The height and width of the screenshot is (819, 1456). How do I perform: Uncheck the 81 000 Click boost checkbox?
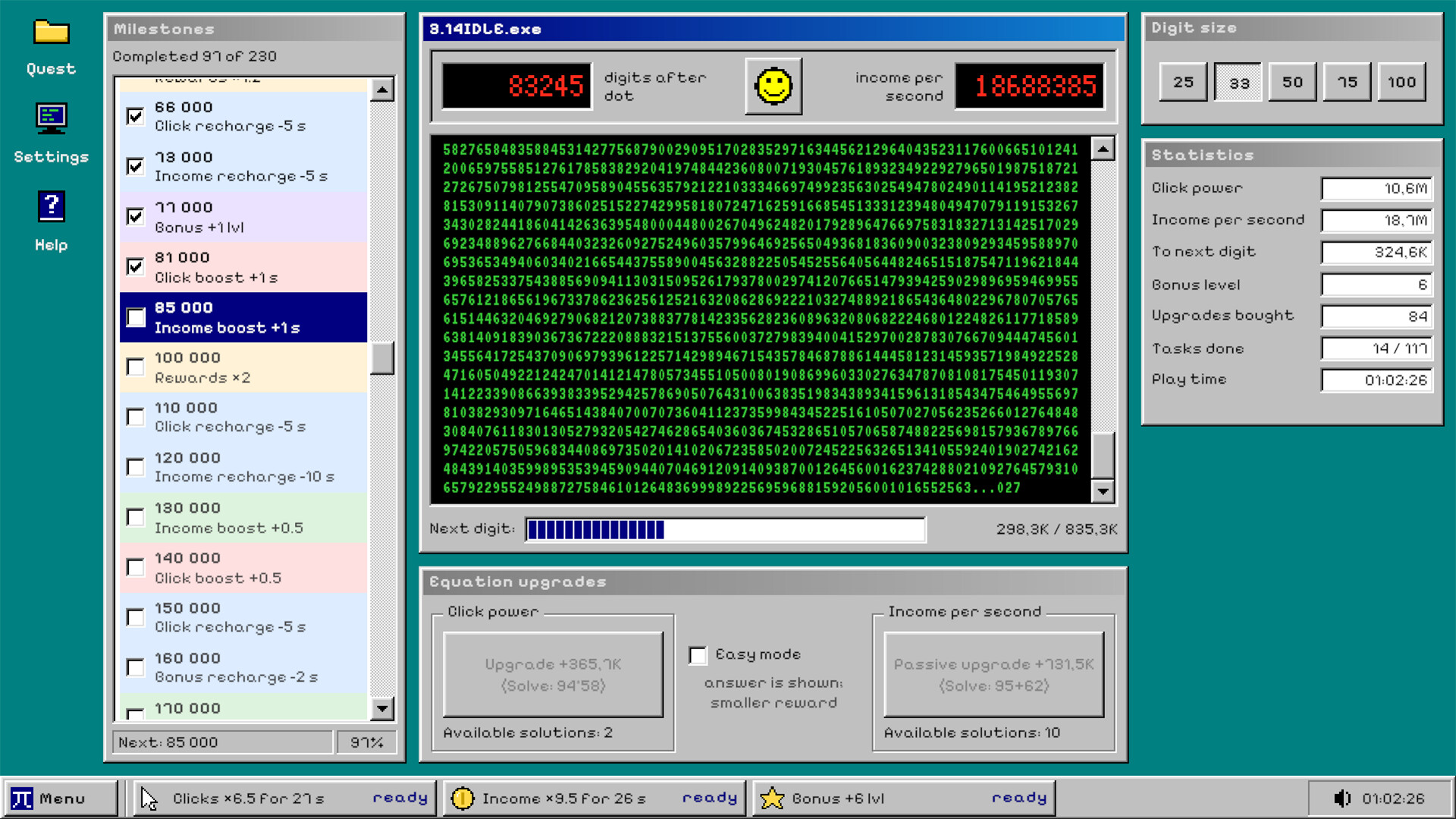136,267
